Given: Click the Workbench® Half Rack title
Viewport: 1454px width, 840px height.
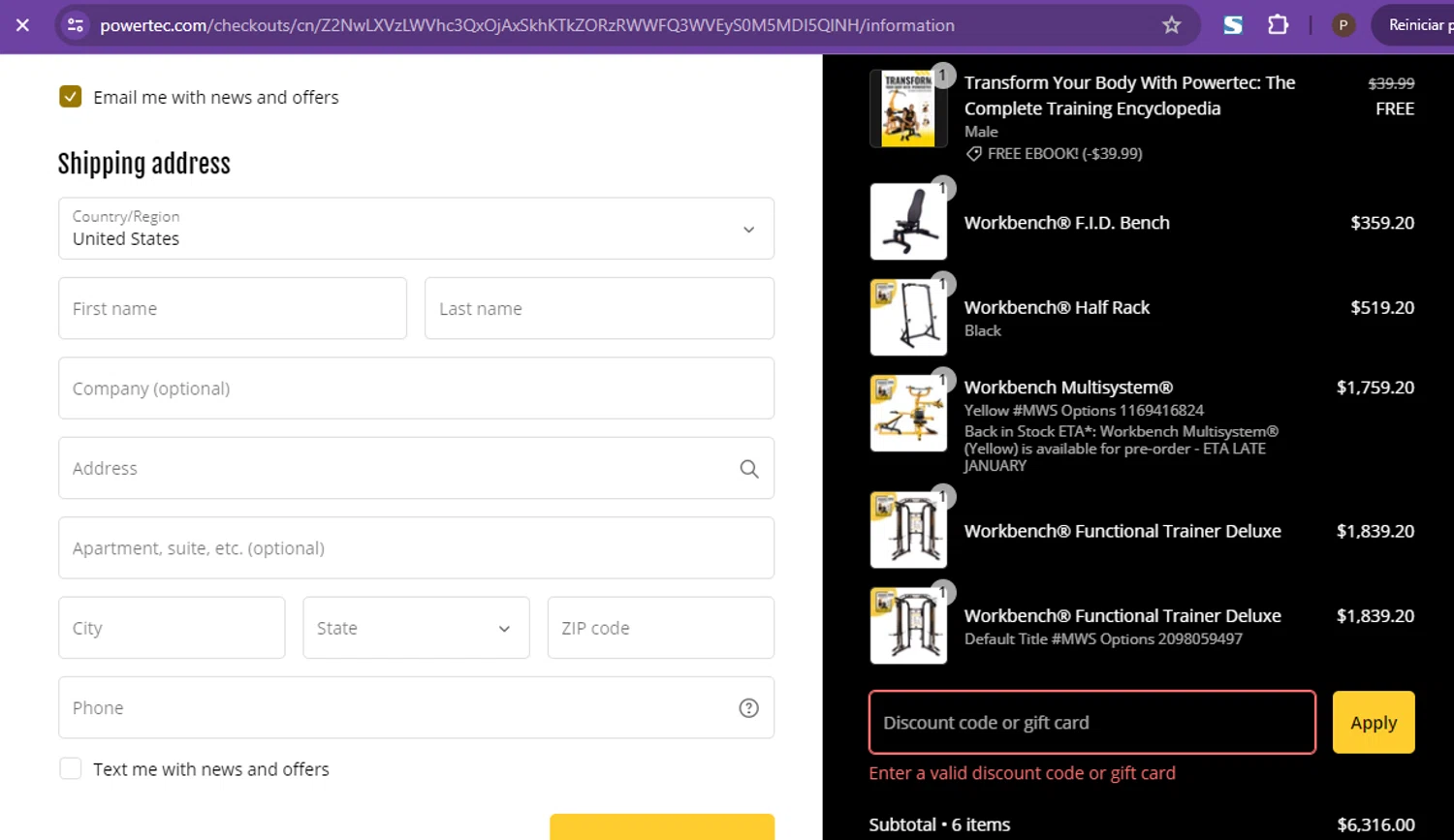Looking at the screenshot, I should 1057,307.
